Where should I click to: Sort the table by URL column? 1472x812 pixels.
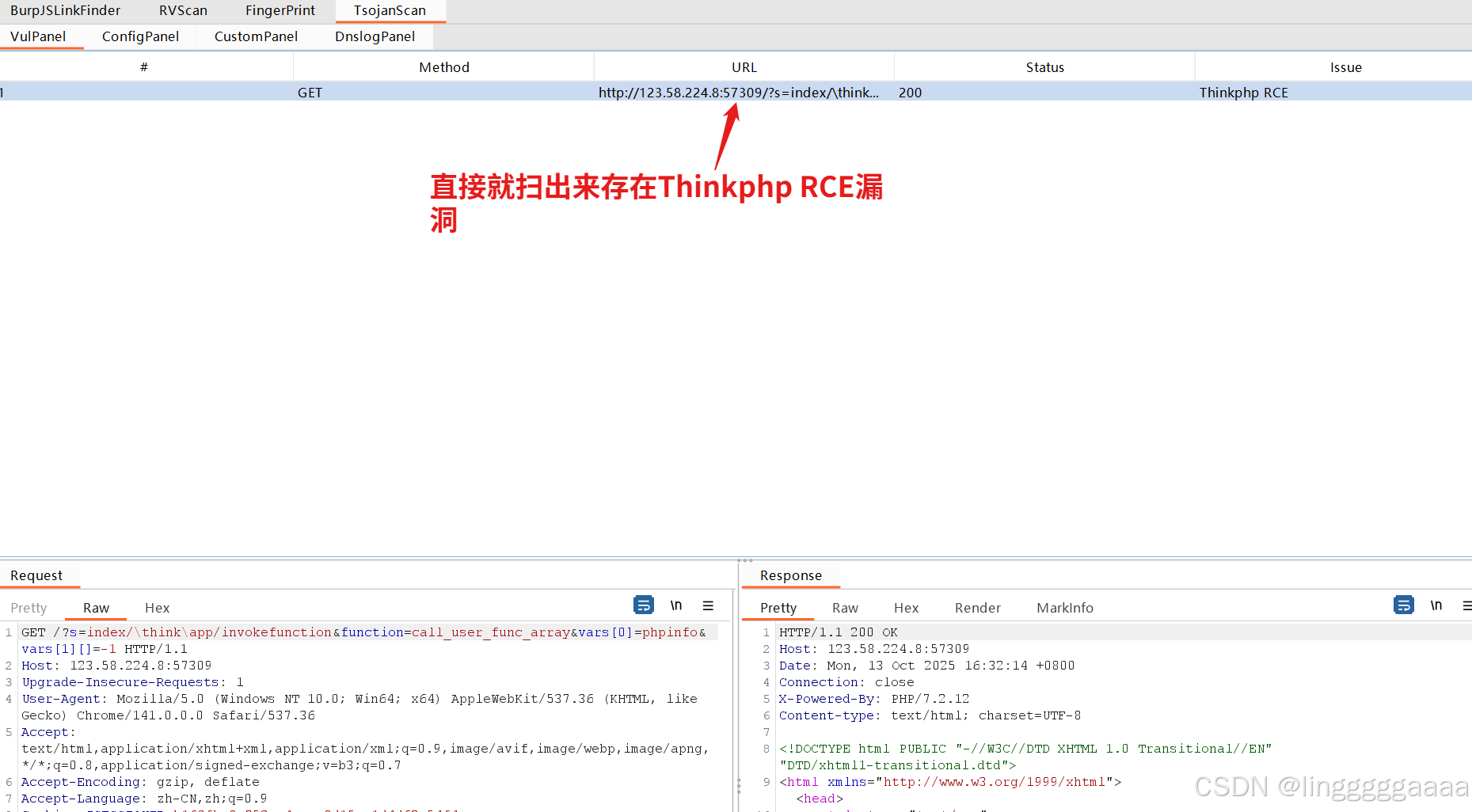[744, 67]
